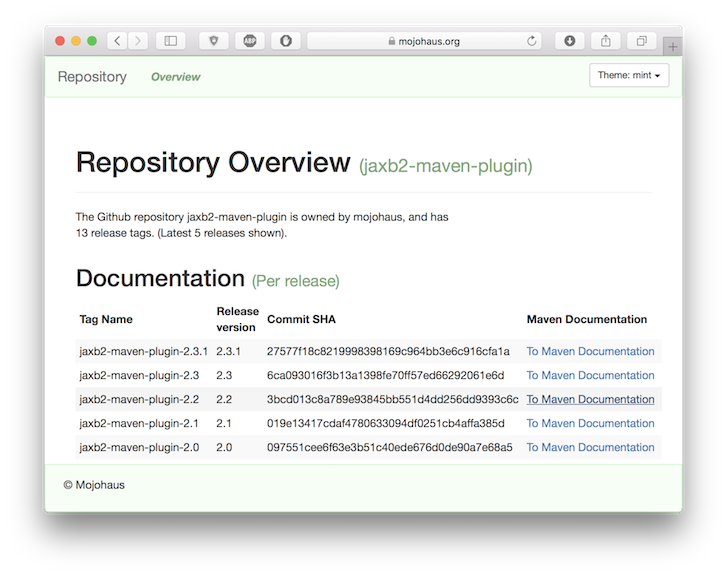Click tag name jaxb2-maven-plugin-2.3.1
Screen dimensions: 727x576
(143, 352)
